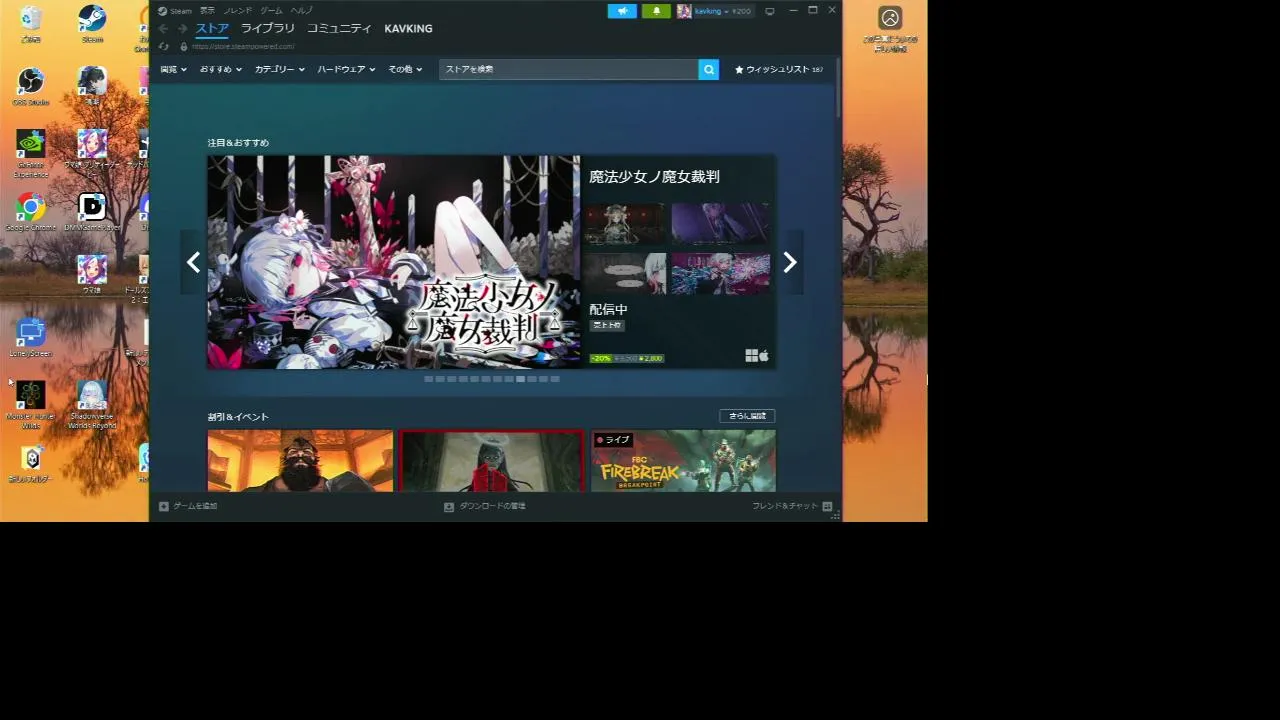This screenshot has width=1280, height=720.
Task: Click the page reload icon
Action: (164, 47)
